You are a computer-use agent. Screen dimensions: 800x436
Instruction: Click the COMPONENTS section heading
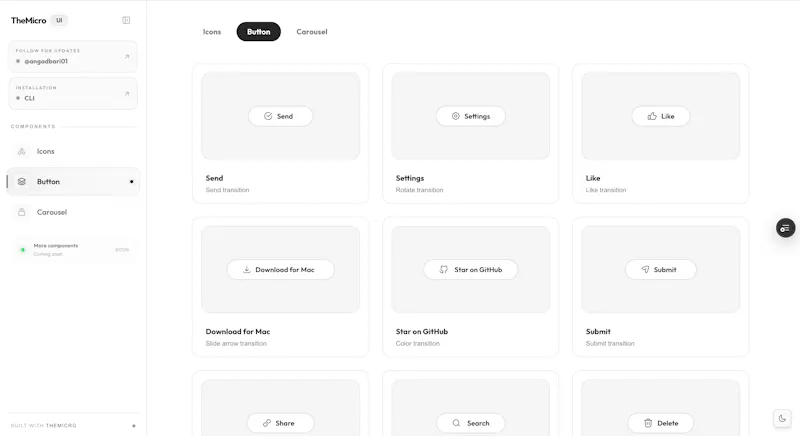click(x=33, y=126)
